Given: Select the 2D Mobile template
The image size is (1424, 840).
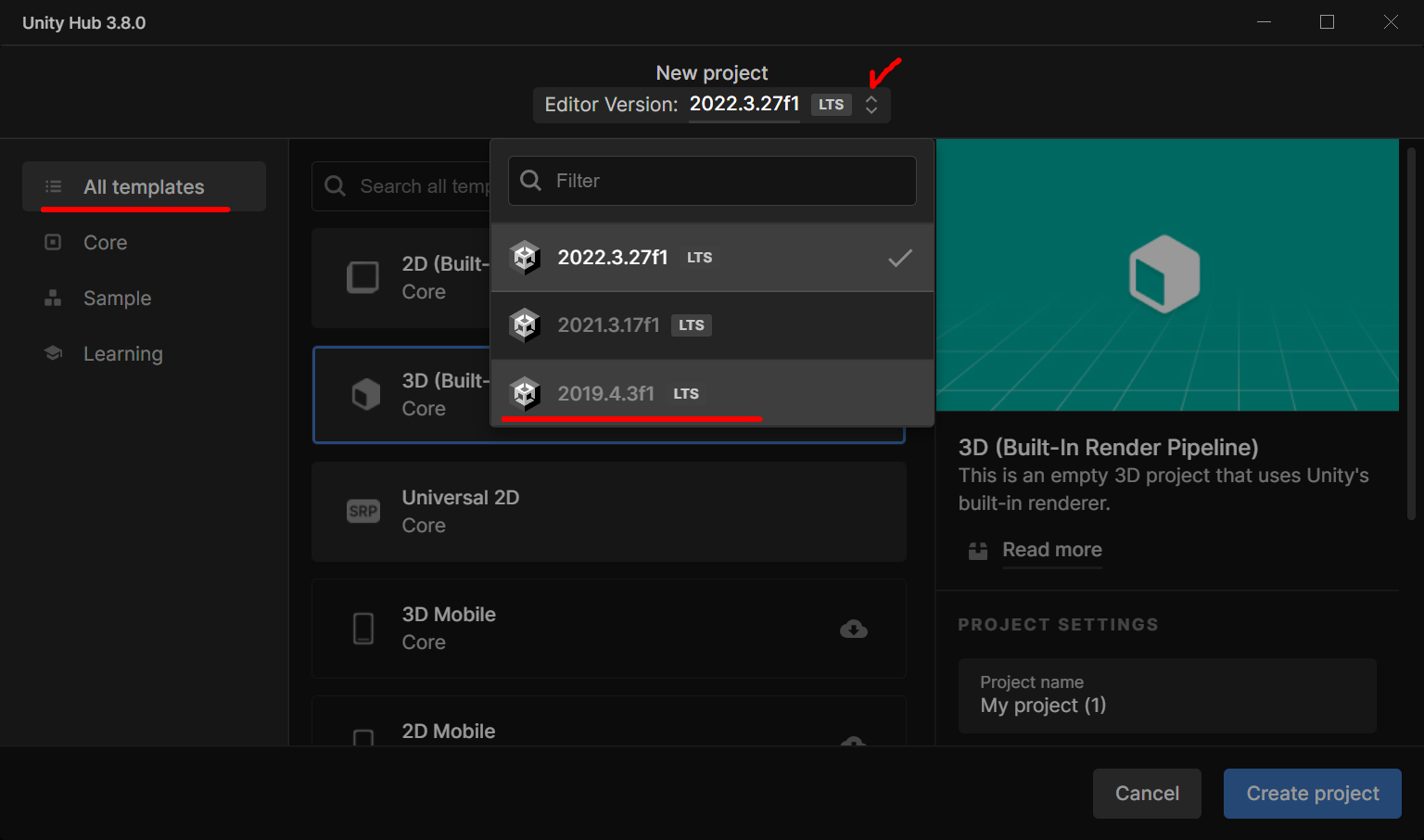Looking at the screenshot, I should [x=609, y=721].
